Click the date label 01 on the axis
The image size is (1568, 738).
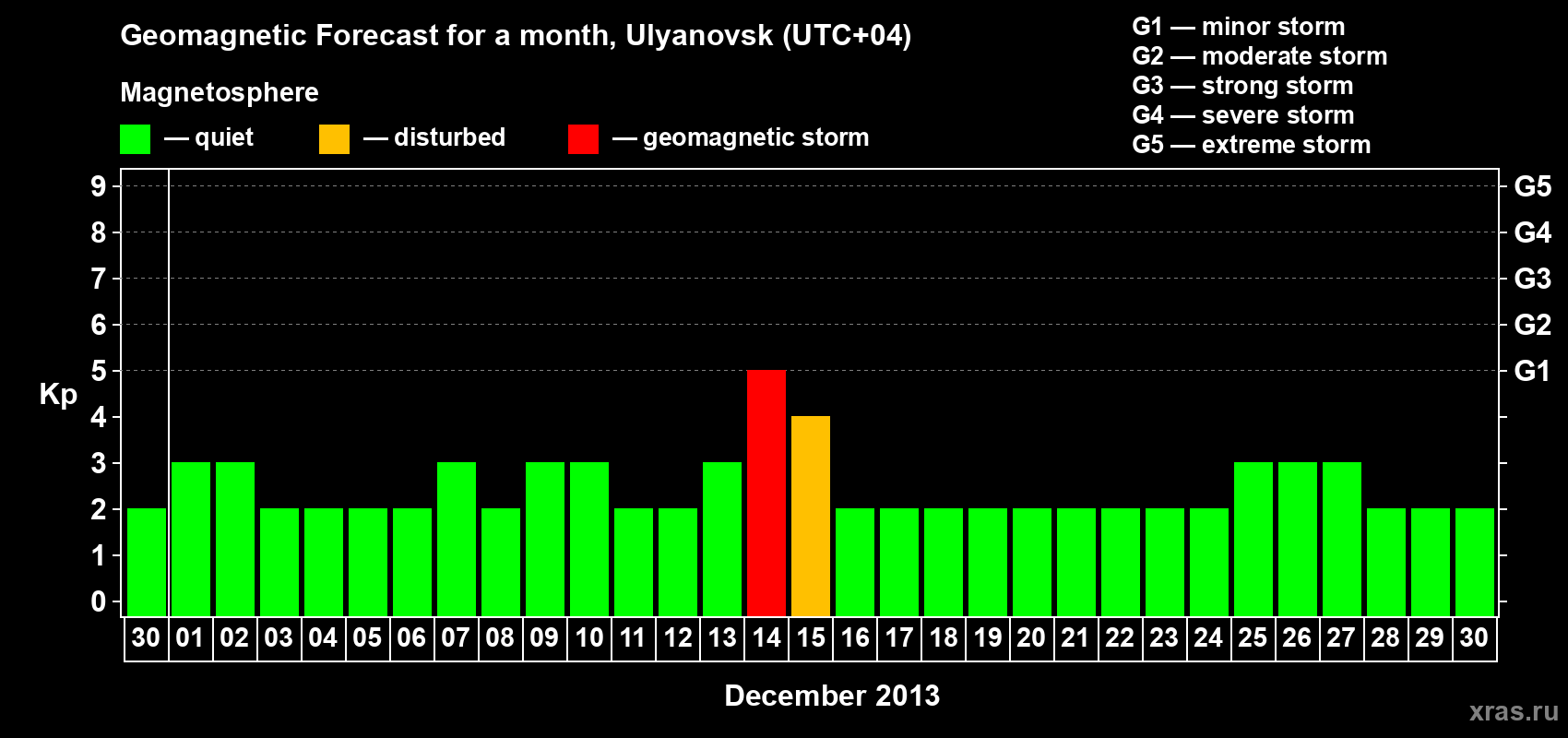[x=190, y=637]
